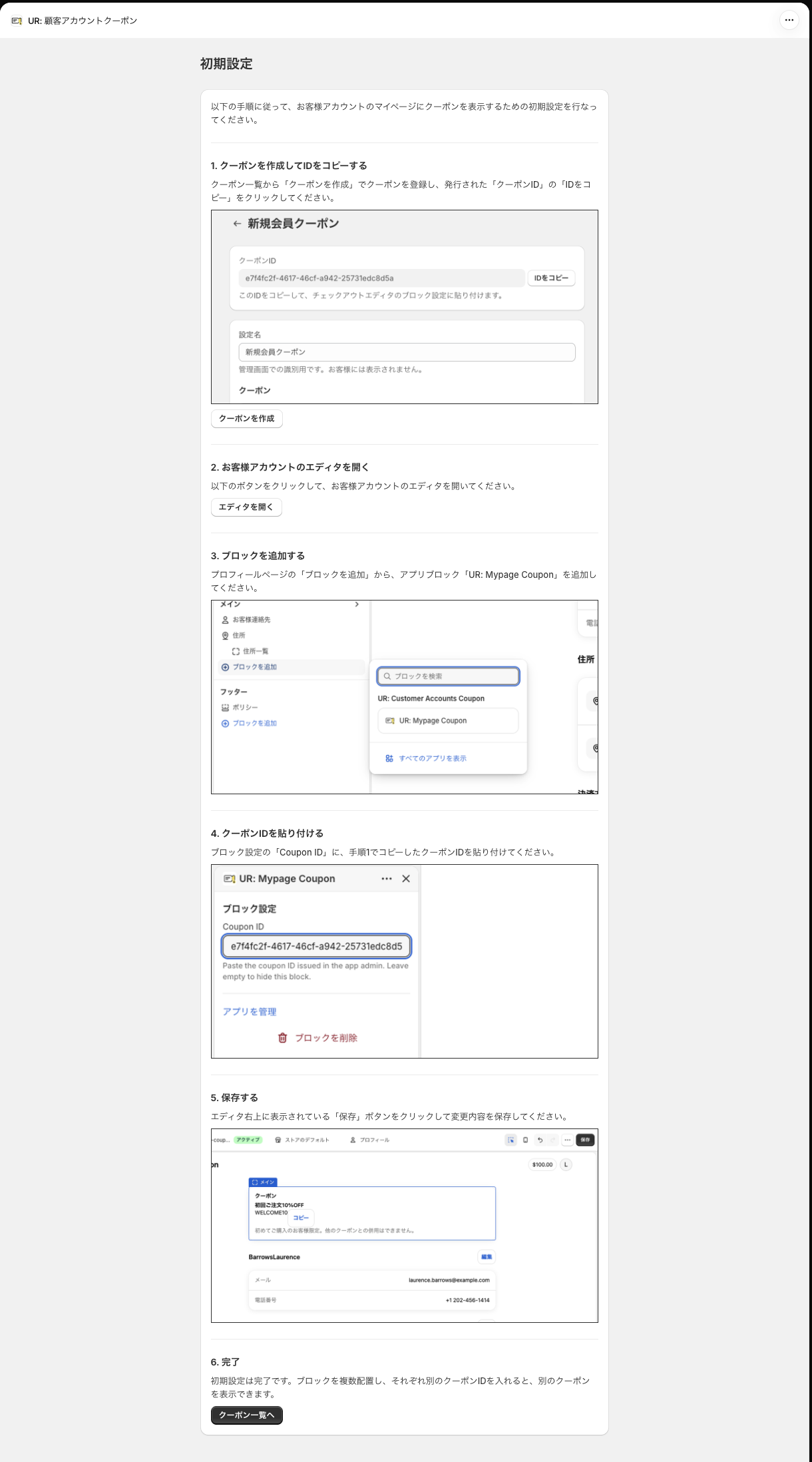Click heading 1. クーポンを作成してIDをコピーする

[x=289, y=166]
